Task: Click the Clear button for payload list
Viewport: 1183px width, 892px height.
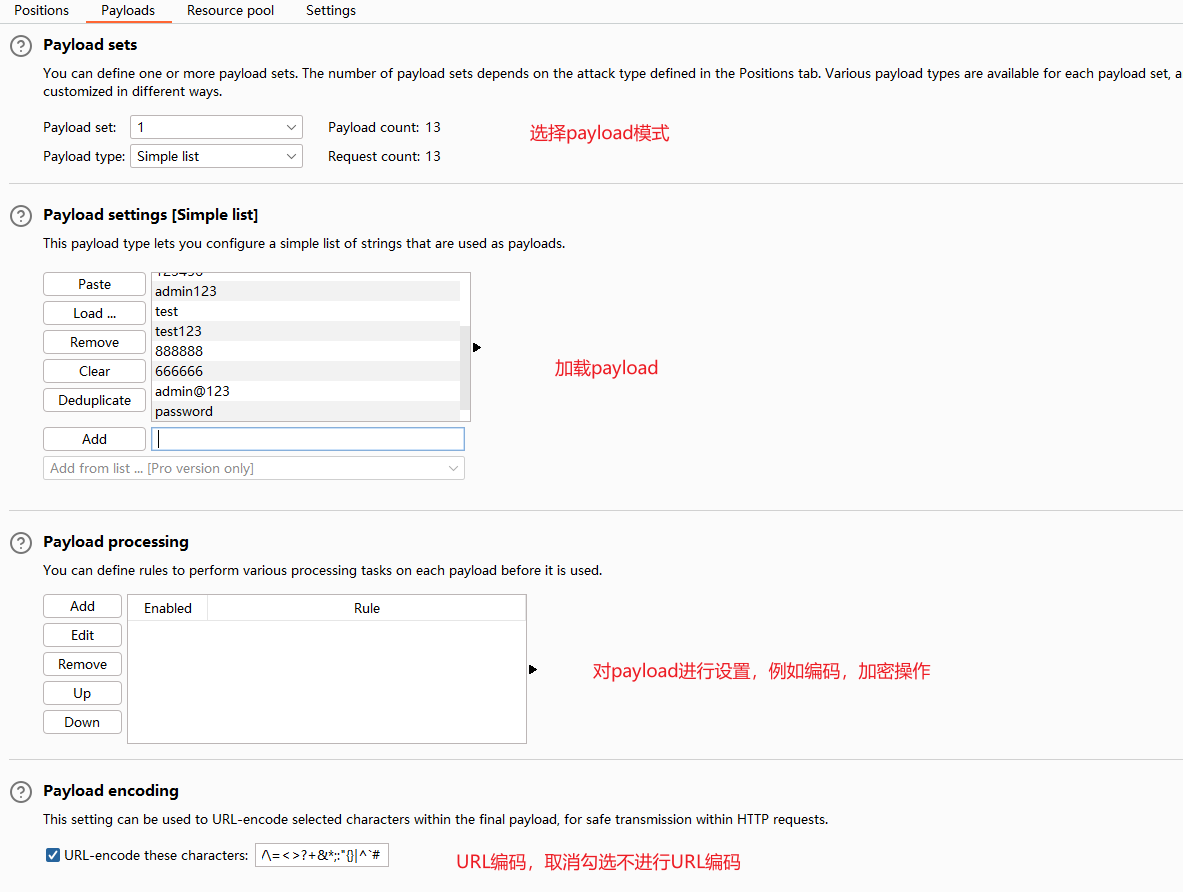Action: tap(94, 371)
